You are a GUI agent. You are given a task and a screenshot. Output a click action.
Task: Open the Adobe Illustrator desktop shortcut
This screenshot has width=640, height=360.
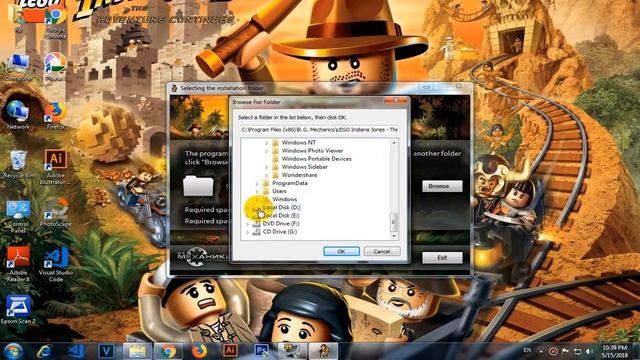click(x=56, y=167)
